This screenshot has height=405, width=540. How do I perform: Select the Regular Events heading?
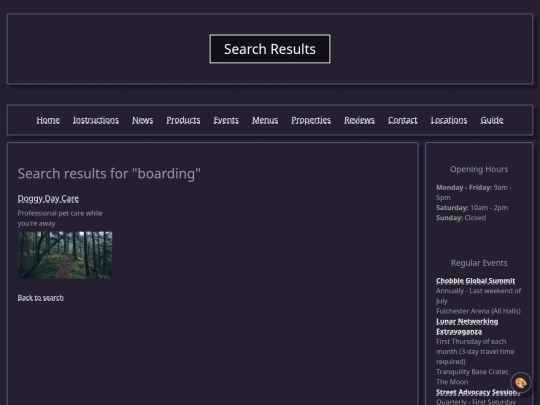coord(479,263)
